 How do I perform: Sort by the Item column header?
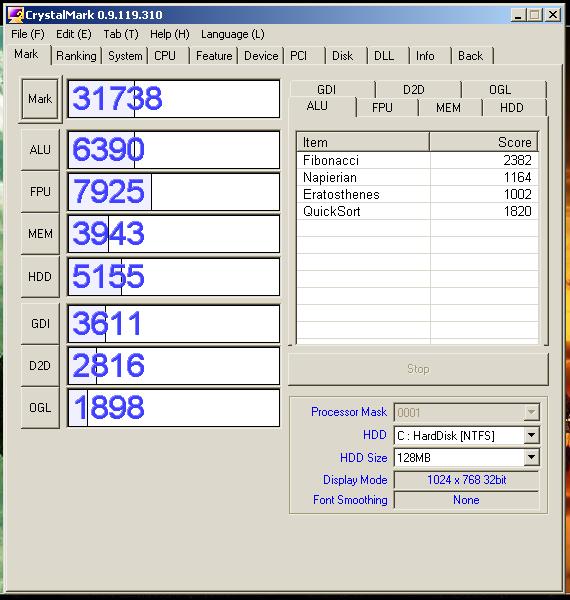(x=363, y=142)
